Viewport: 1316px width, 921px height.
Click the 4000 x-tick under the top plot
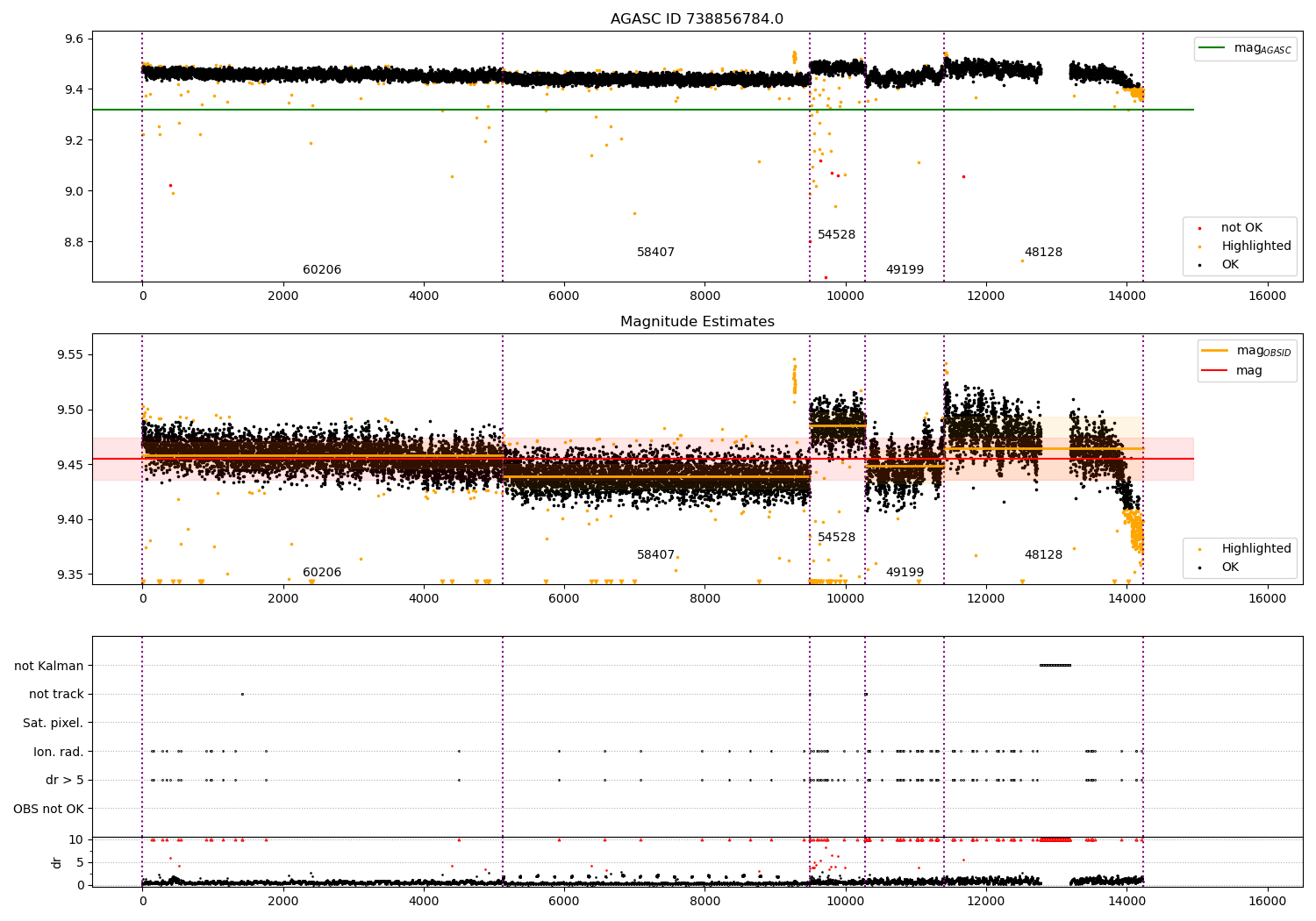424,296
